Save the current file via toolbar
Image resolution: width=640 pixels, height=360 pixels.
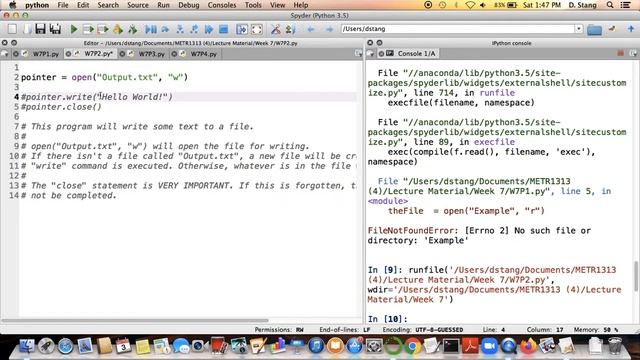tap(40, 29)
